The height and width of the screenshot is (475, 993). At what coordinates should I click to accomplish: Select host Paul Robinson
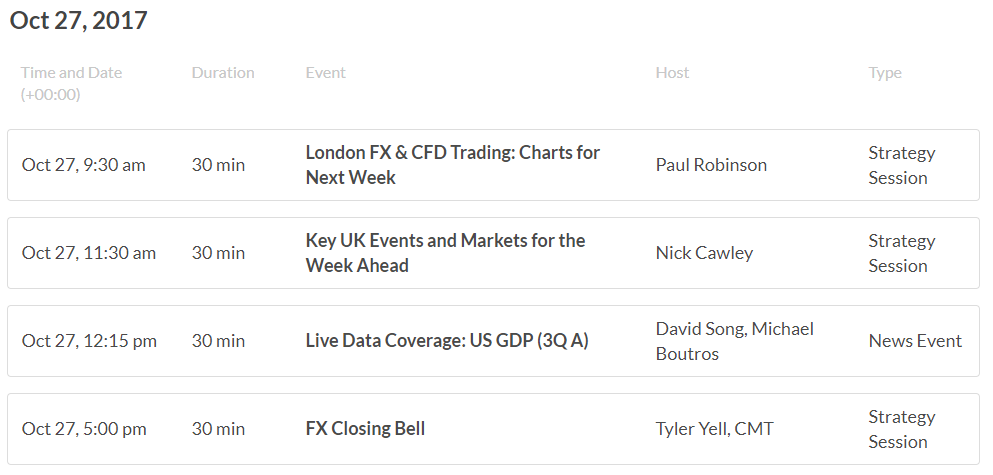click(711, 165)
